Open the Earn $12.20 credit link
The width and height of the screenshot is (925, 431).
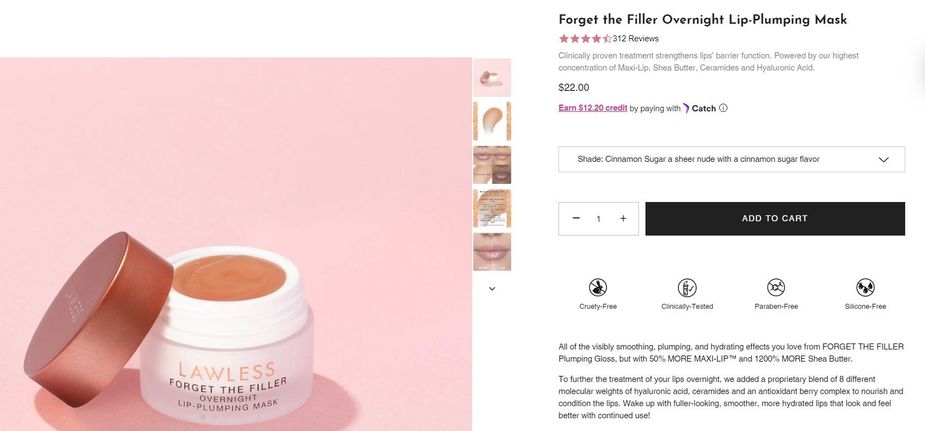[592, 108]
